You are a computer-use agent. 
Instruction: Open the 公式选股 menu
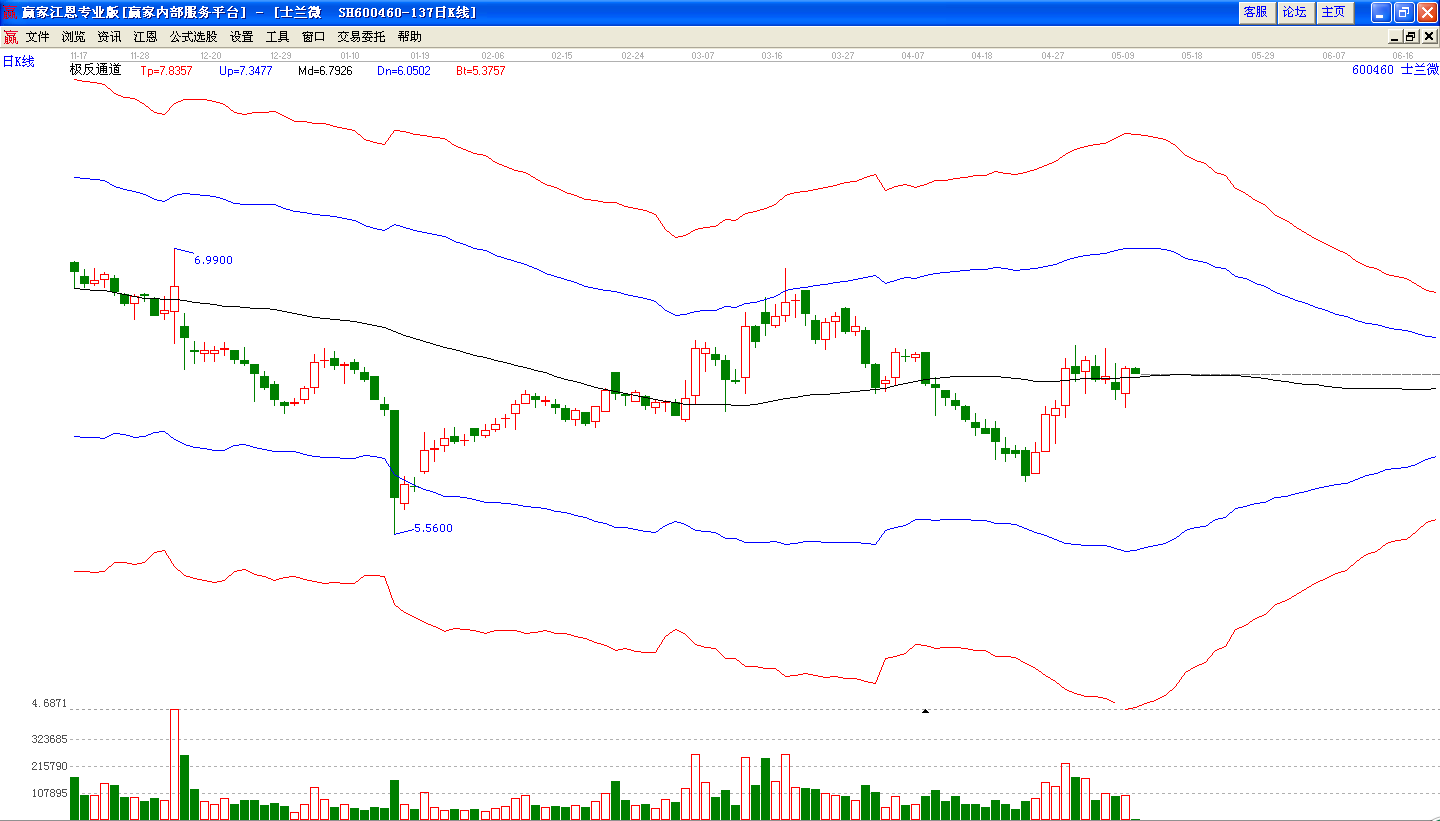[x=194, y=37]
